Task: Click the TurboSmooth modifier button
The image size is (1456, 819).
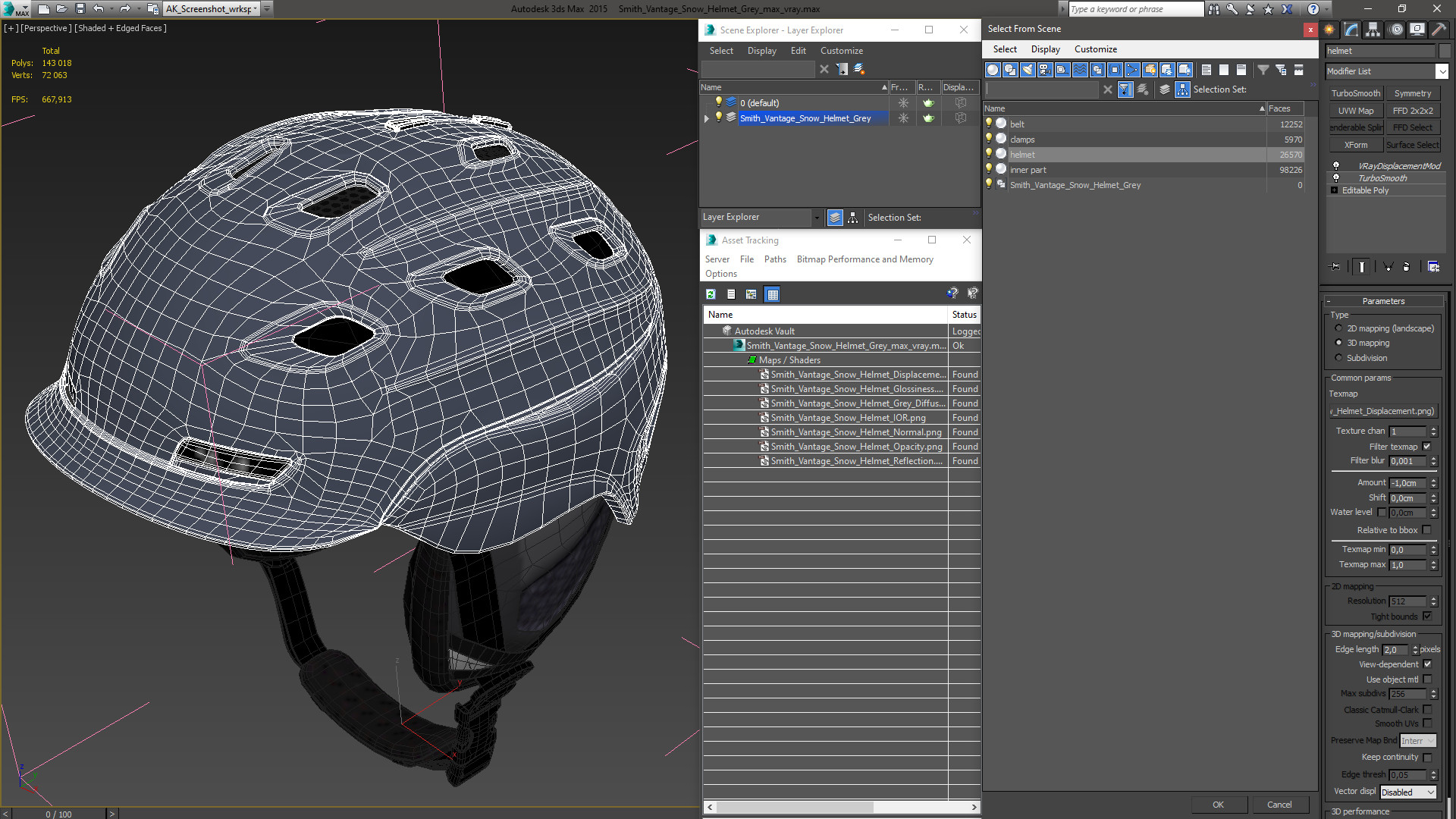Action: click(x=1356, y=93)
